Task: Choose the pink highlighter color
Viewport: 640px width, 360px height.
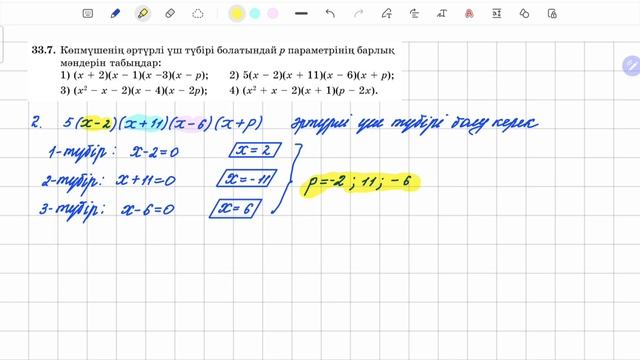Action: click(x=273, y=13)
